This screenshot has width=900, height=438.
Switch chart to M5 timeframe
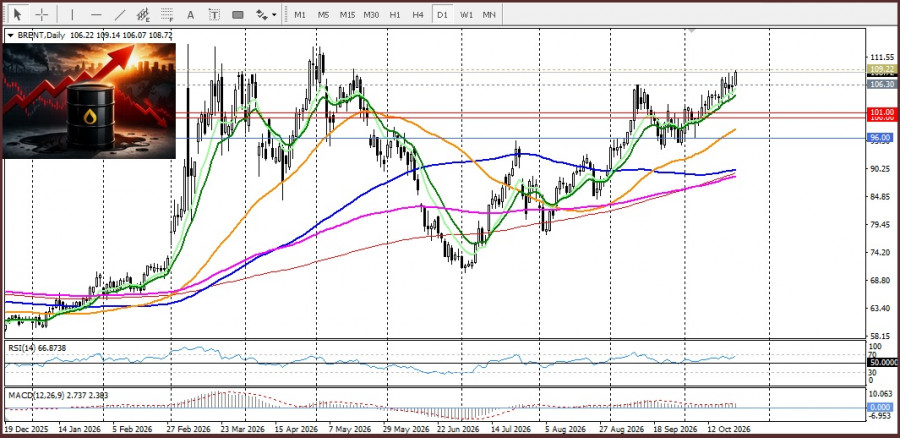tap(323, 14)
